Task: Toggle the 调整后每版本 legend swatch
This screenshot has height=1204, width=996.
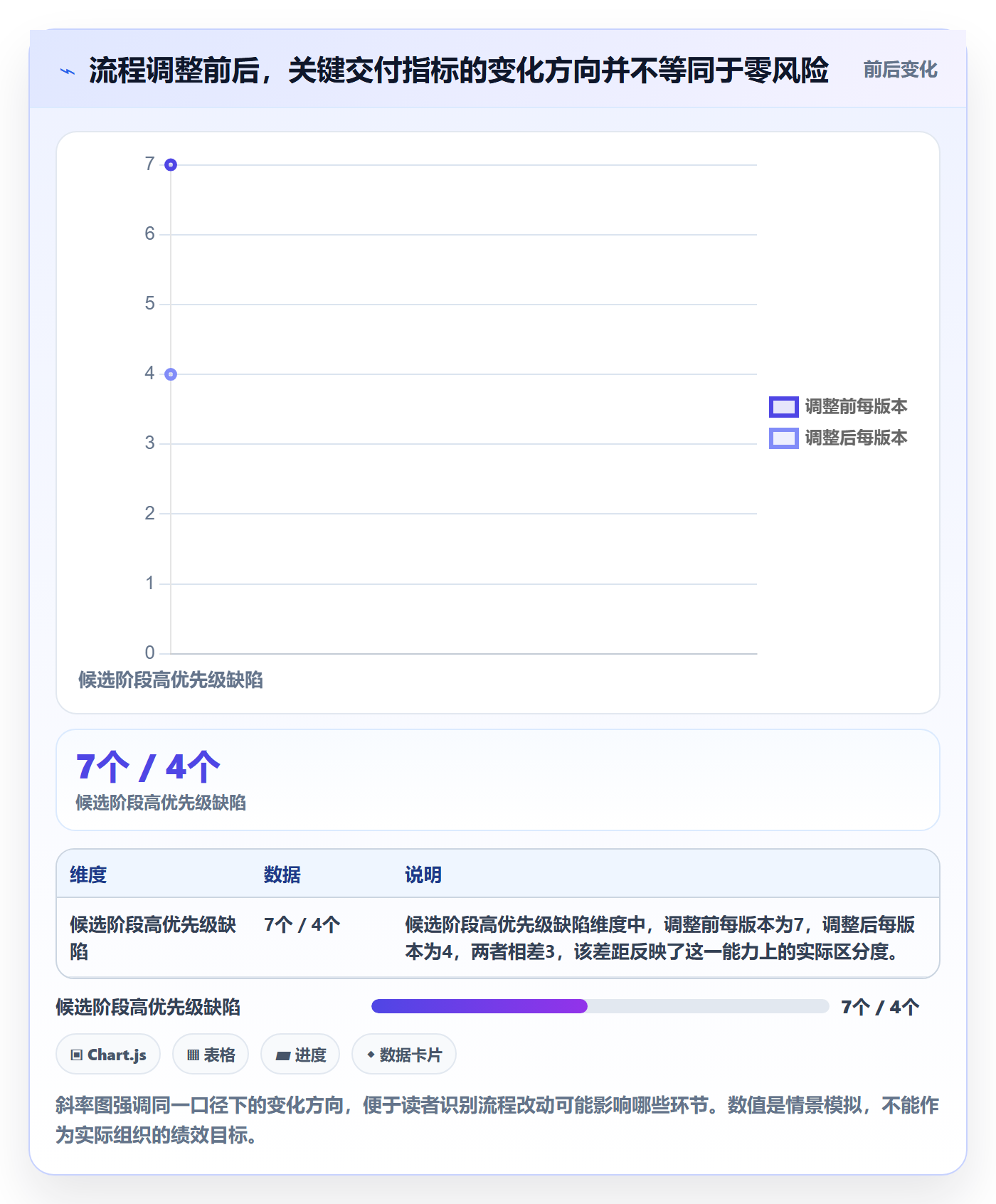Action: pos(783,438)
